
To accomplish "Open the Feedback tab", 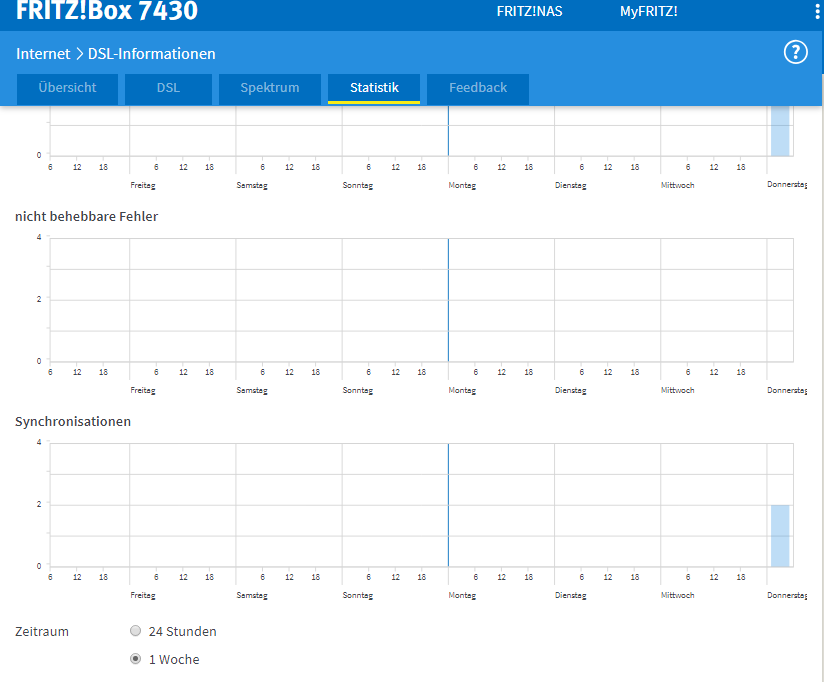I will [478, 88].
